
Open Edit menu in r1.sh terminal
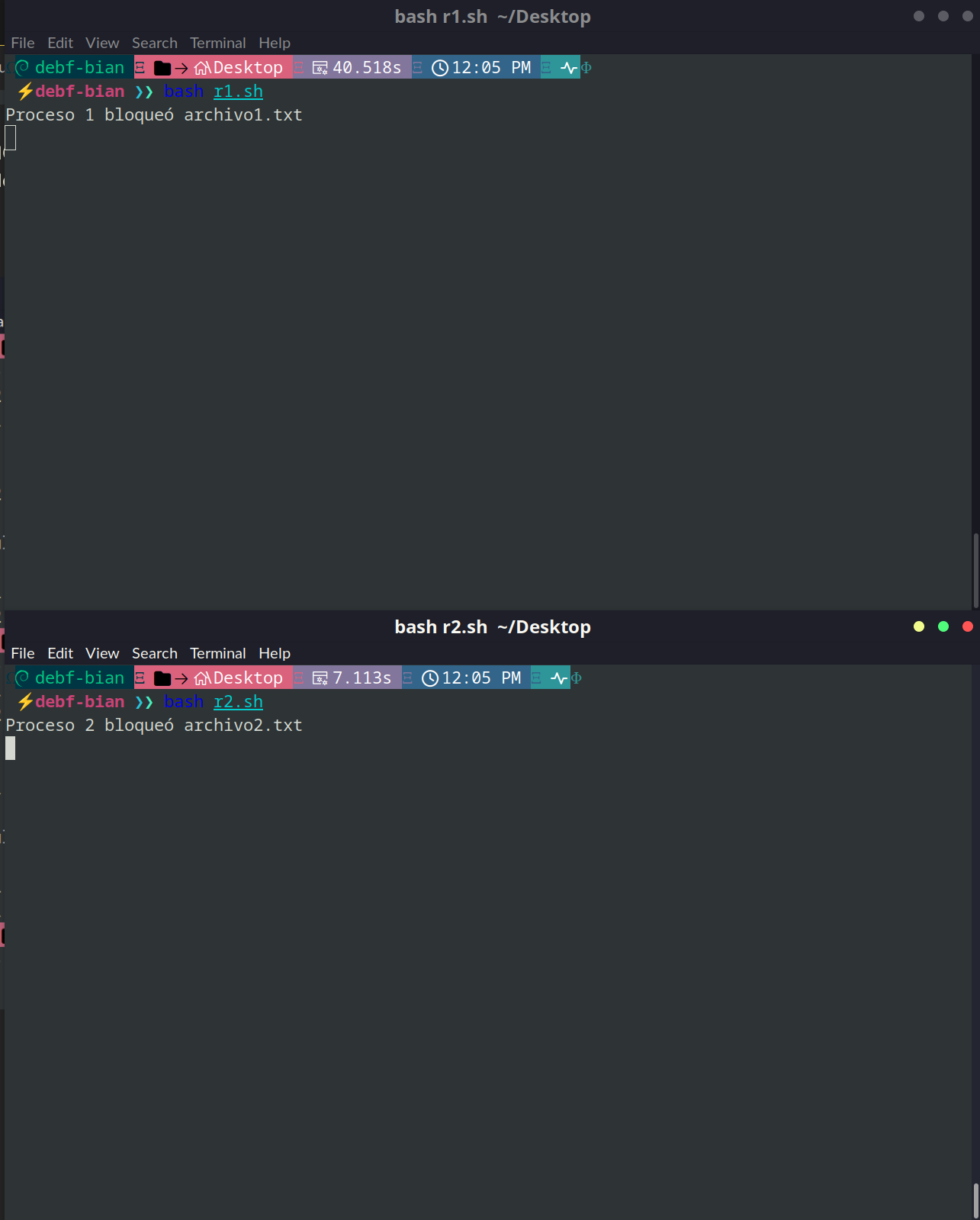click(59, 43)
